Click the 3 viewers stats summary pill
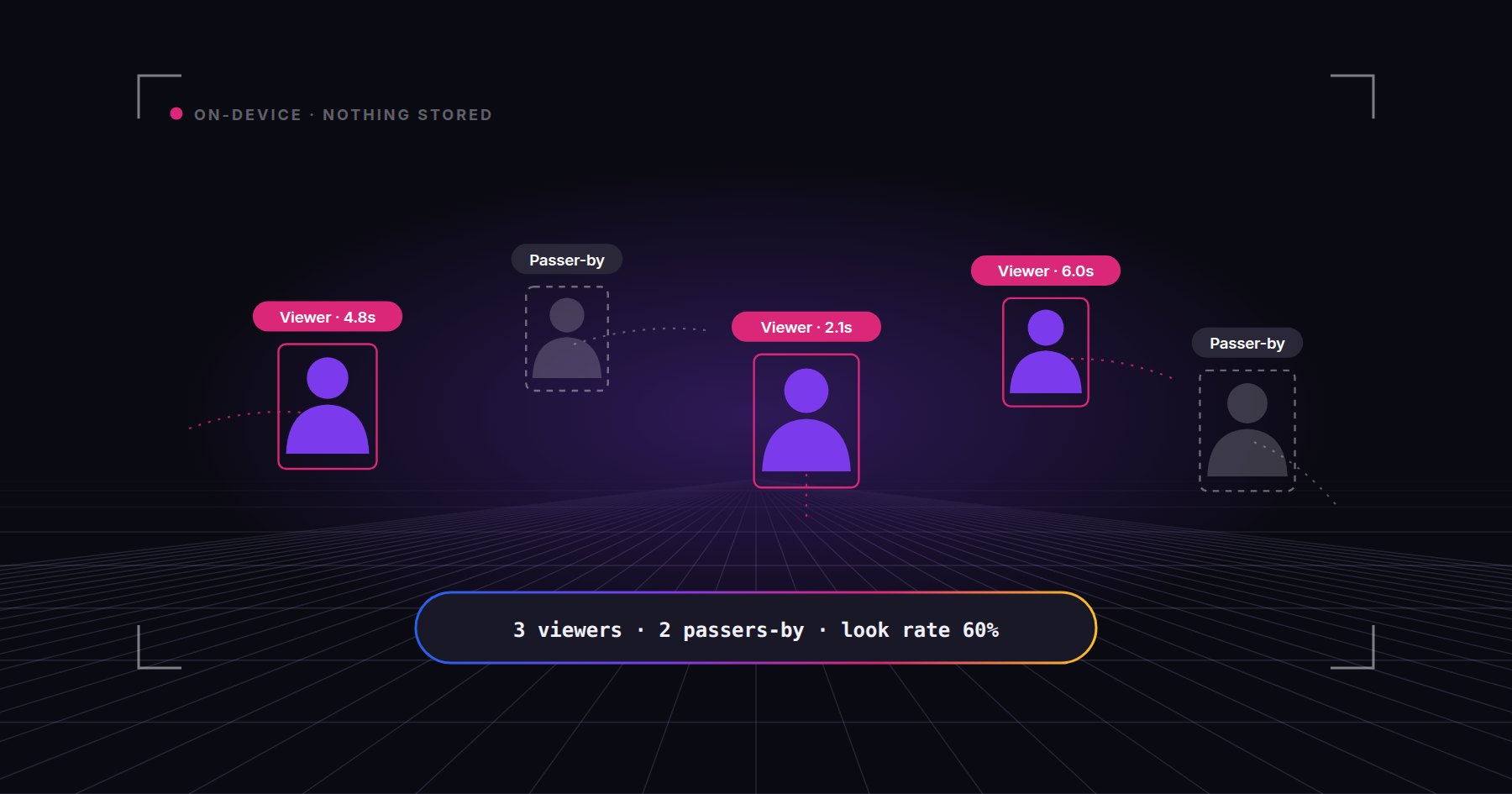 756,628
